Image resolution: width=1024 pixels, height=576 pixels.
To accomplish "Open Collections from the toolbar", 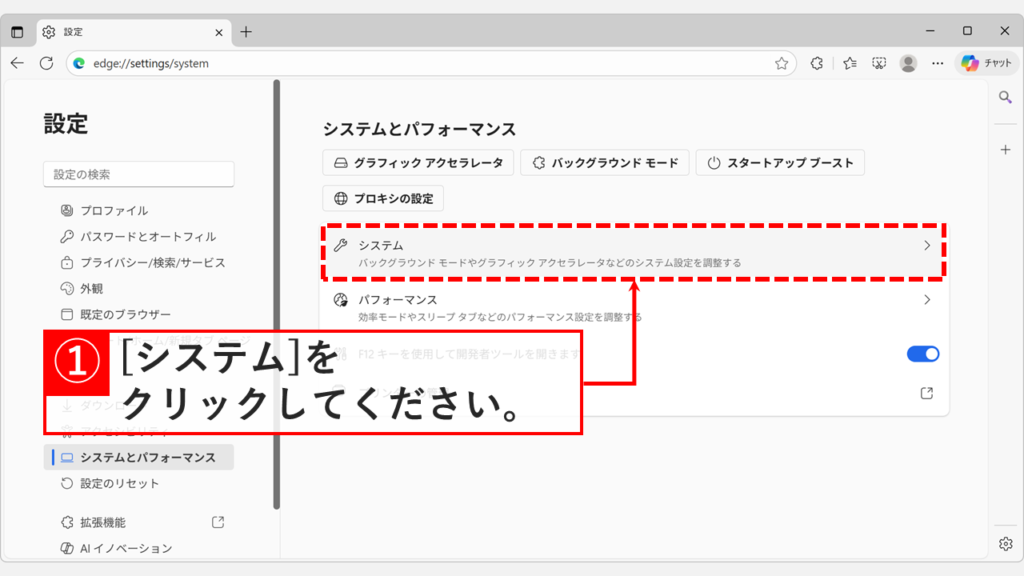I will point(850,62).
